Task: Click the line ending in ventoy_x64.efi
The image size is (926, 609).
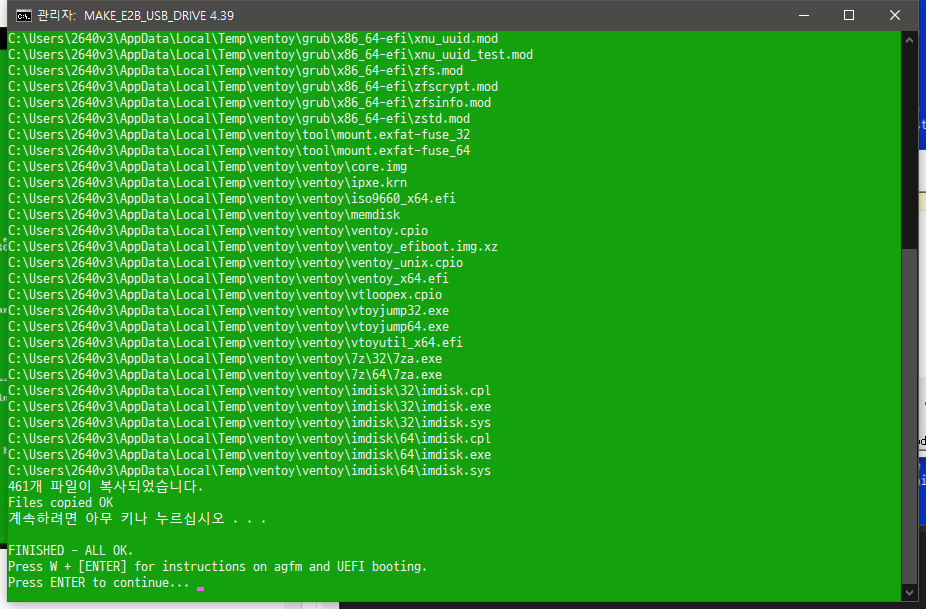Action: (228, 278)
